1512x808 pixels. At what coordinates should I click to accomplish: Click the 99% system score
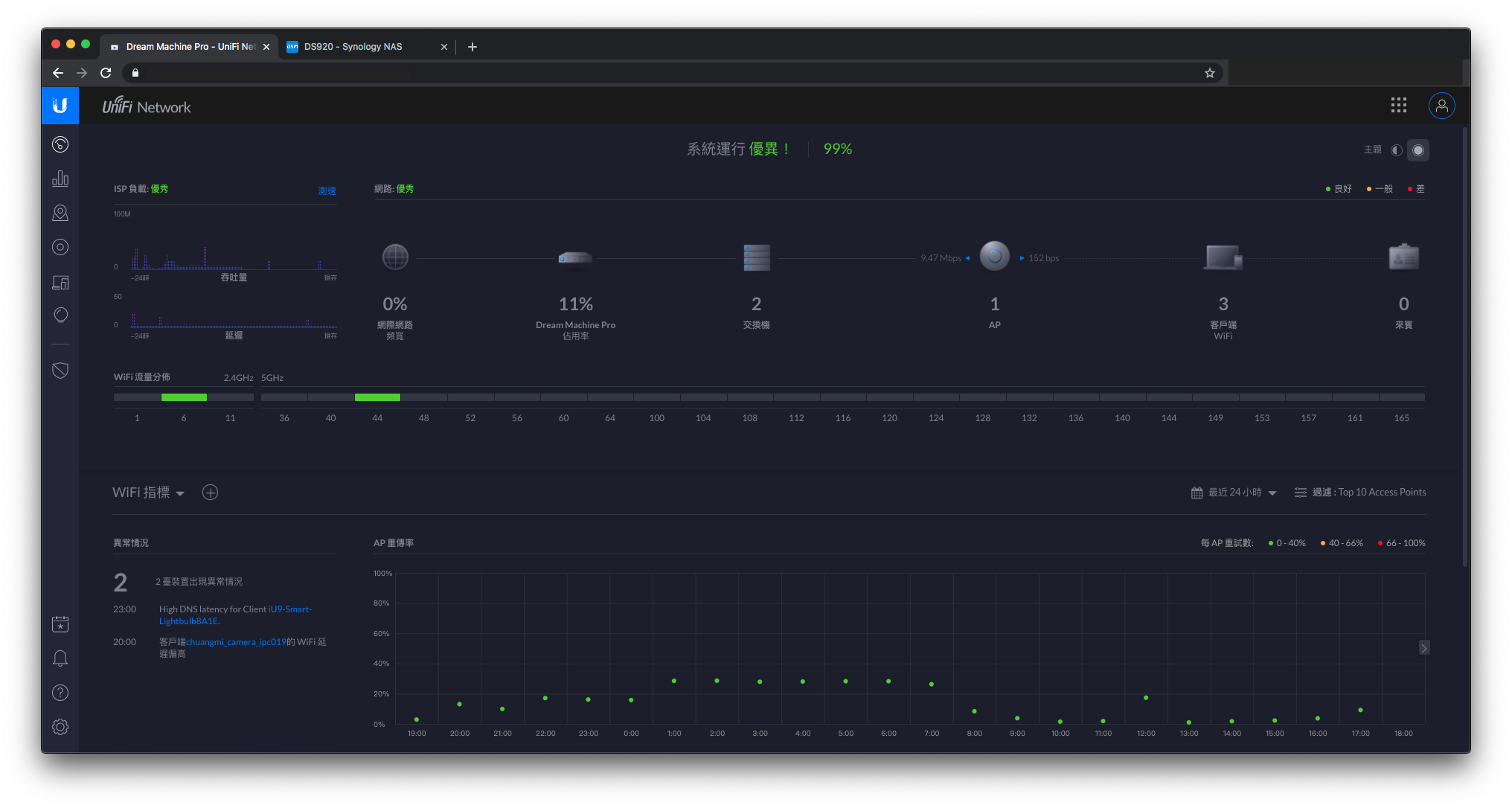tap(838, 149)
